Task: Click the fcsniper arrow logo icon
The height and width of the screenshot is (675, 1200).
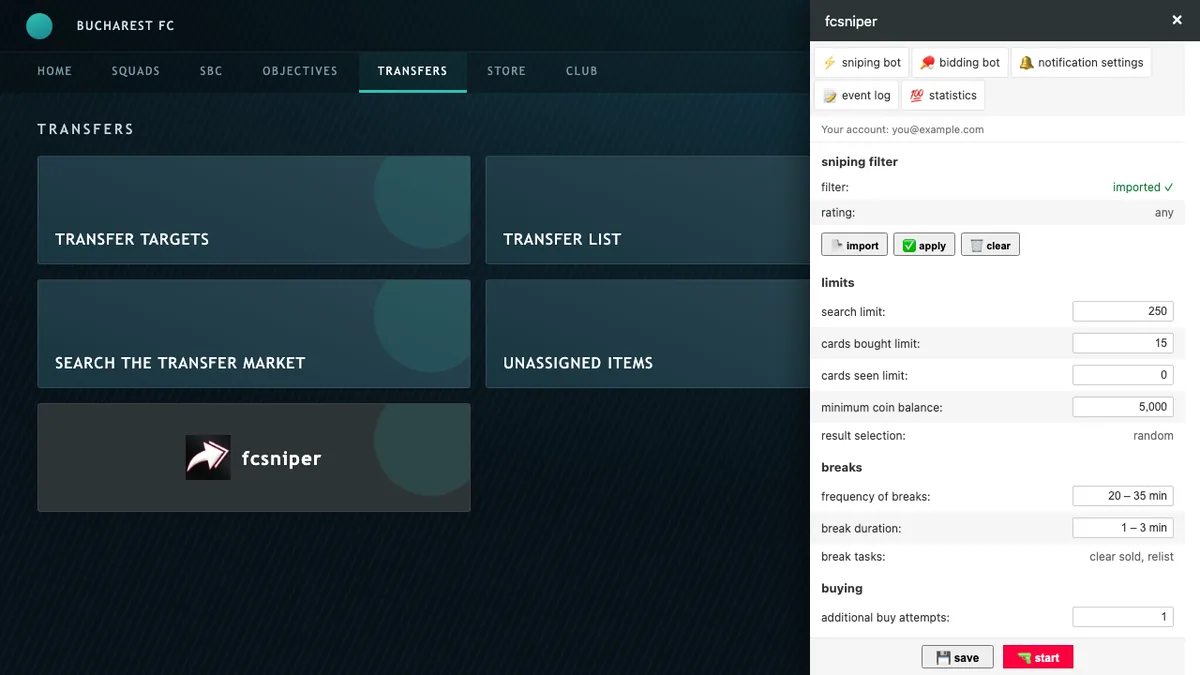Action: point(208,458)
